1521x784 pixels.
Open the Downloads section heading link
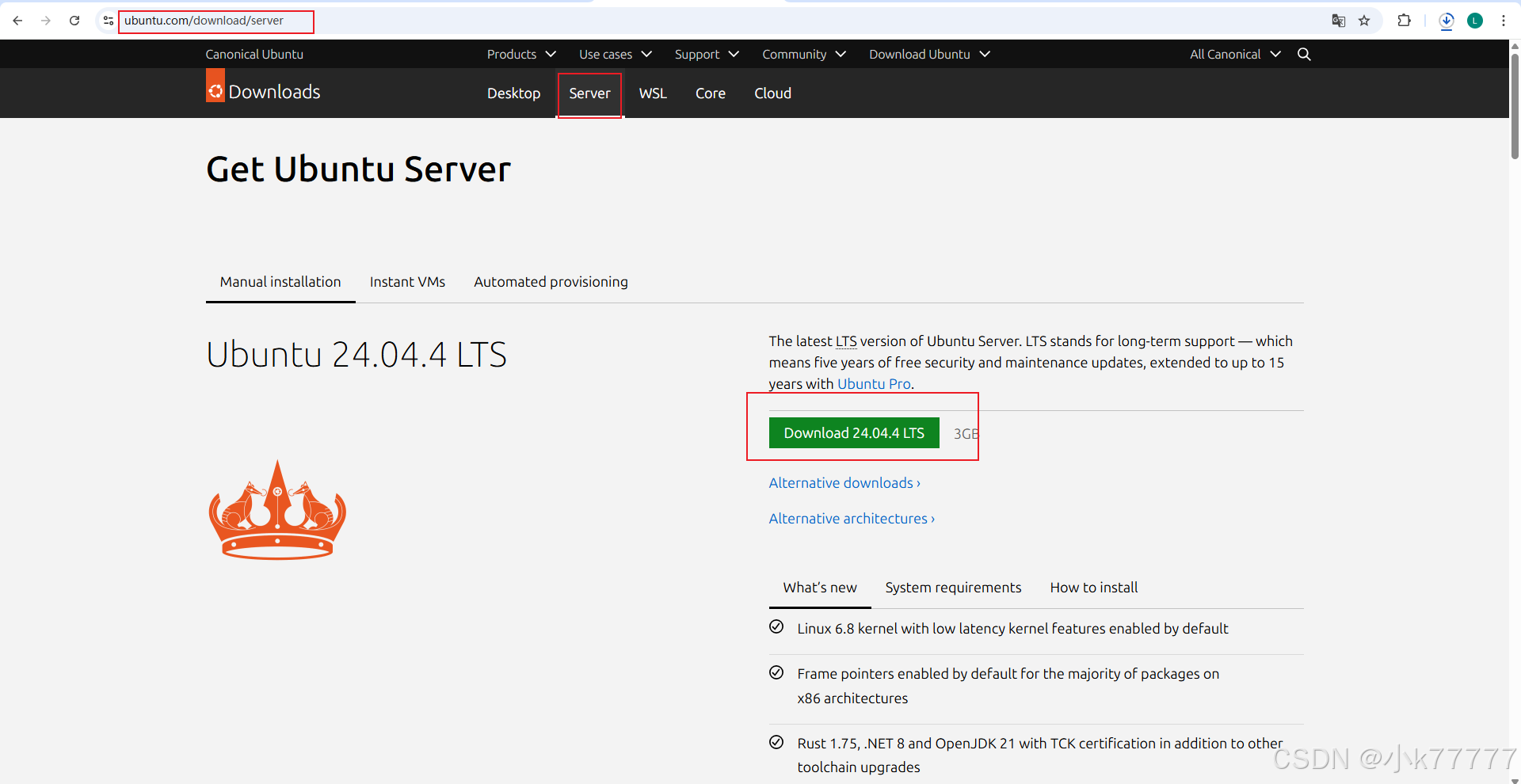274,92
